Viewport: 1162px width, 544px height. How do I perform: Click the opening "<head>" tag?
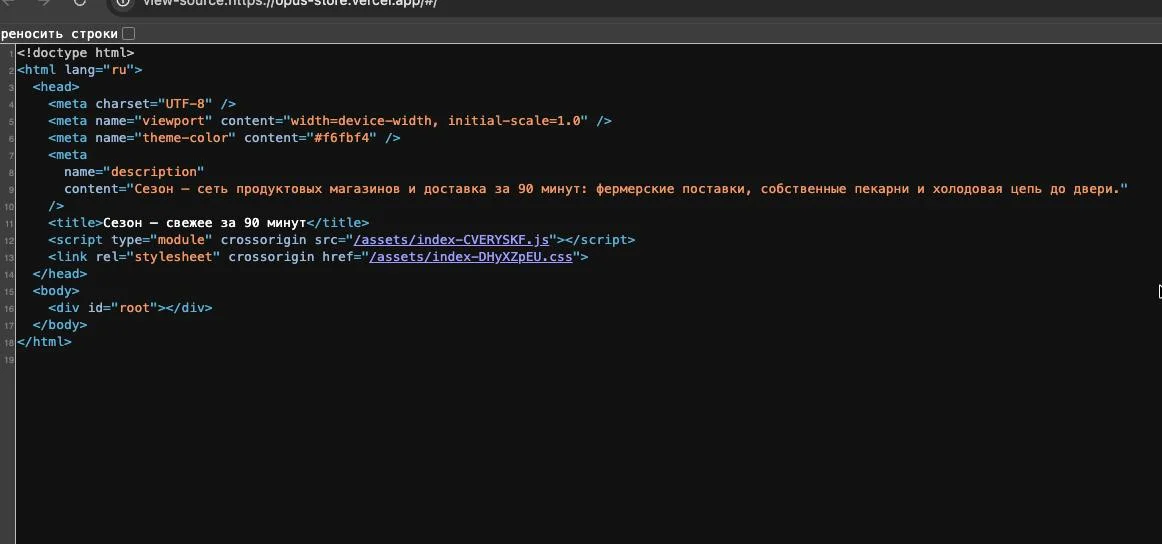point(56,87)
